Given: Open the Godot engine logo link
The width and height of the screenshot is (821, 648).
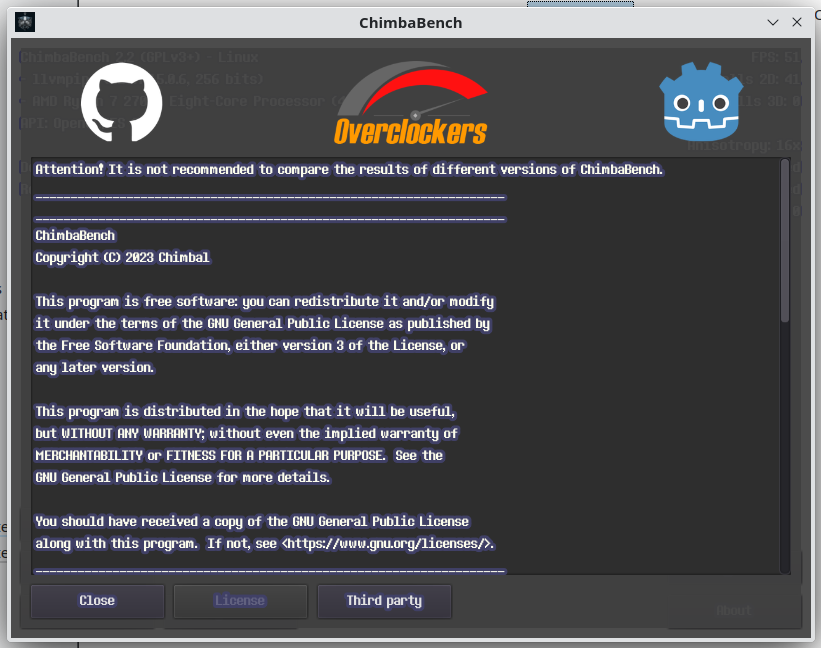Looking at the screenshot, I should tap(701, 102).
